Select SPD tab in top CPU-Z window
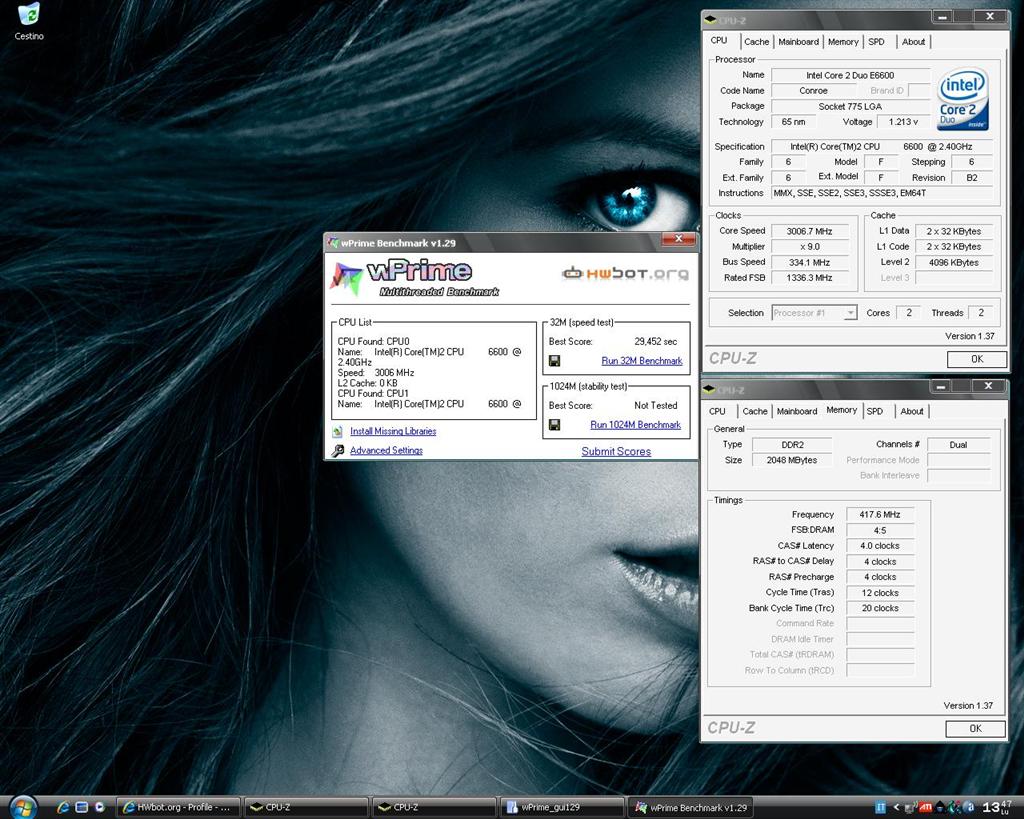Image resolution: width=1024 pixels, height=819 pixels. point(876,42)
